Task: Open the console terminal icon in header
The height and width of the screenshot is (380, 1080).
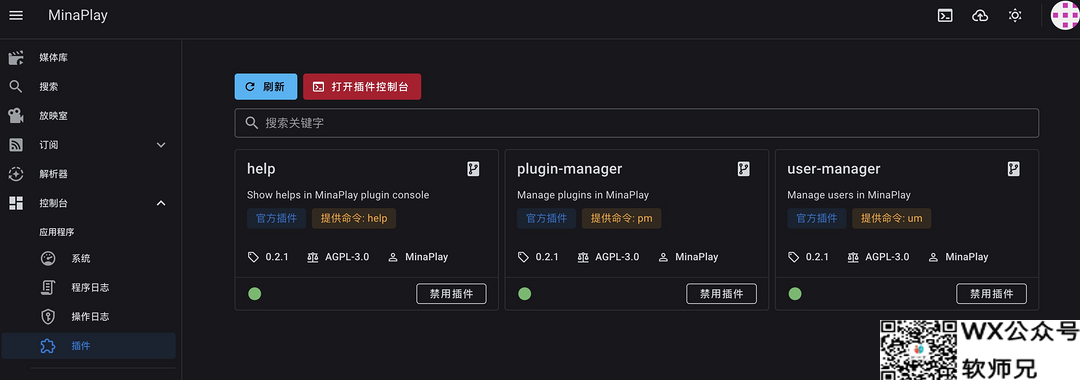Action: pyautogui.click(x=946, y=15)
